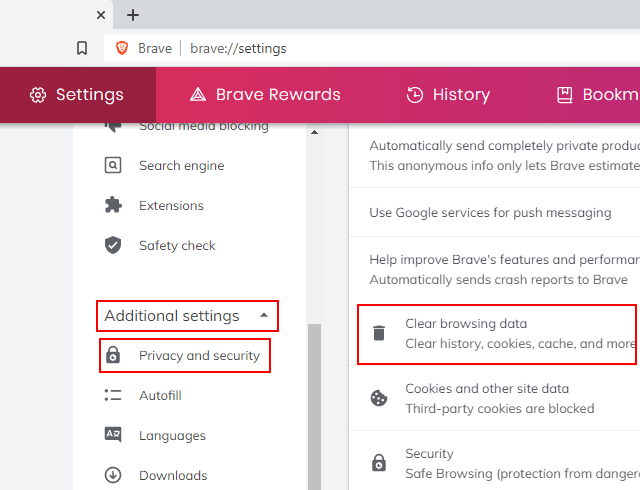The width and height of the screenshot is (640, 490).
Task: Close the current browser tab
Action: pos(101,16)
